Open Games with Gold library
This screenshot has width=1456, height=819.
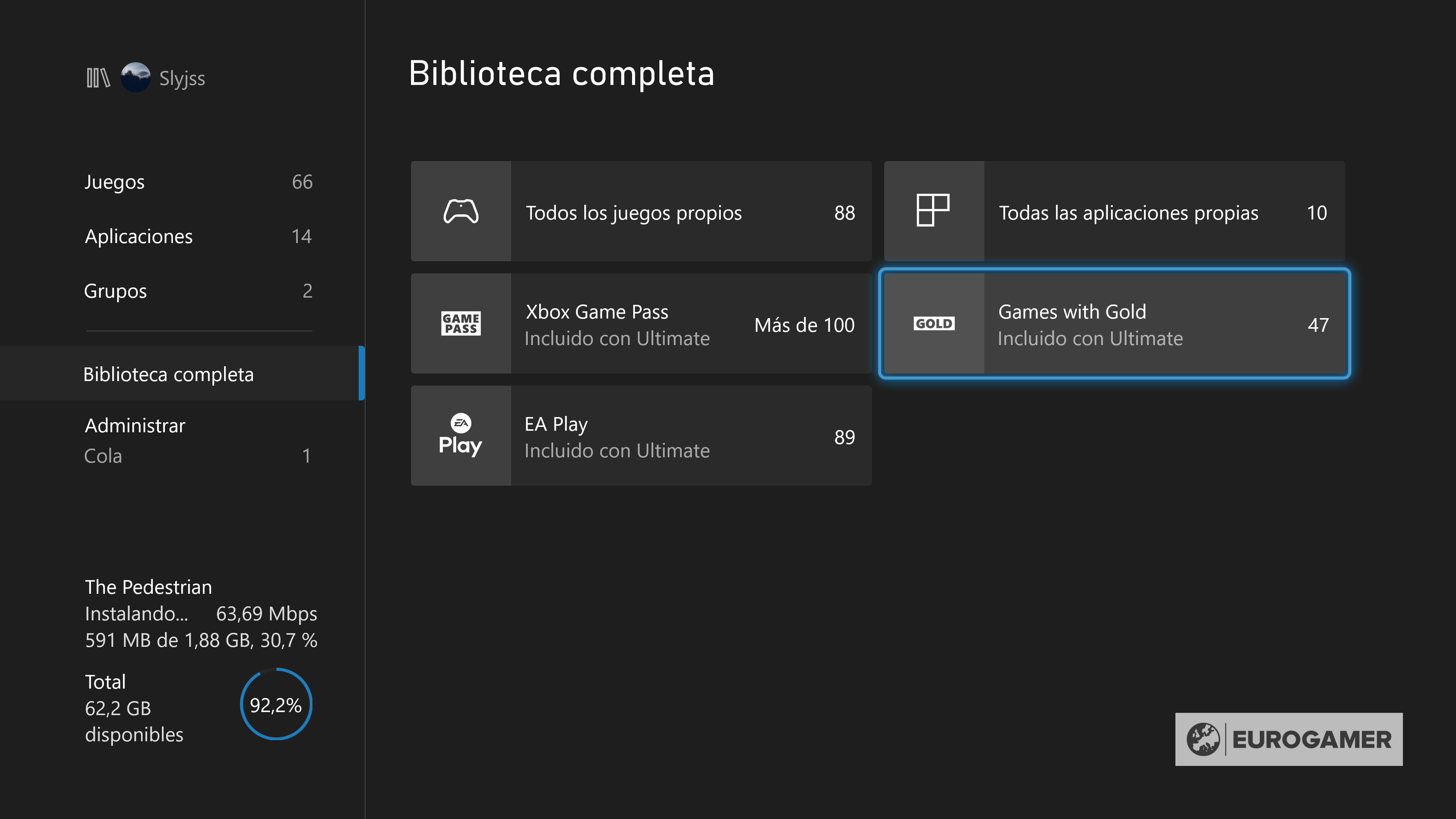1114,324
